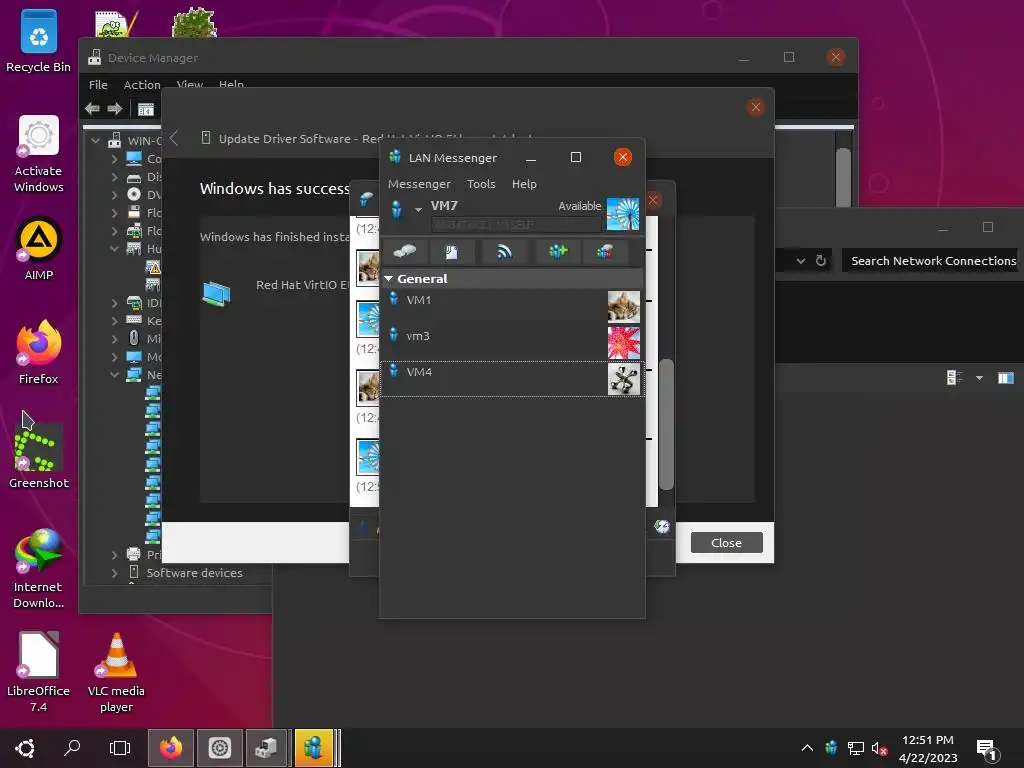Open notification center icon on taskbar
Viewport: 1024px width, 768px height.
pos(987,750)
